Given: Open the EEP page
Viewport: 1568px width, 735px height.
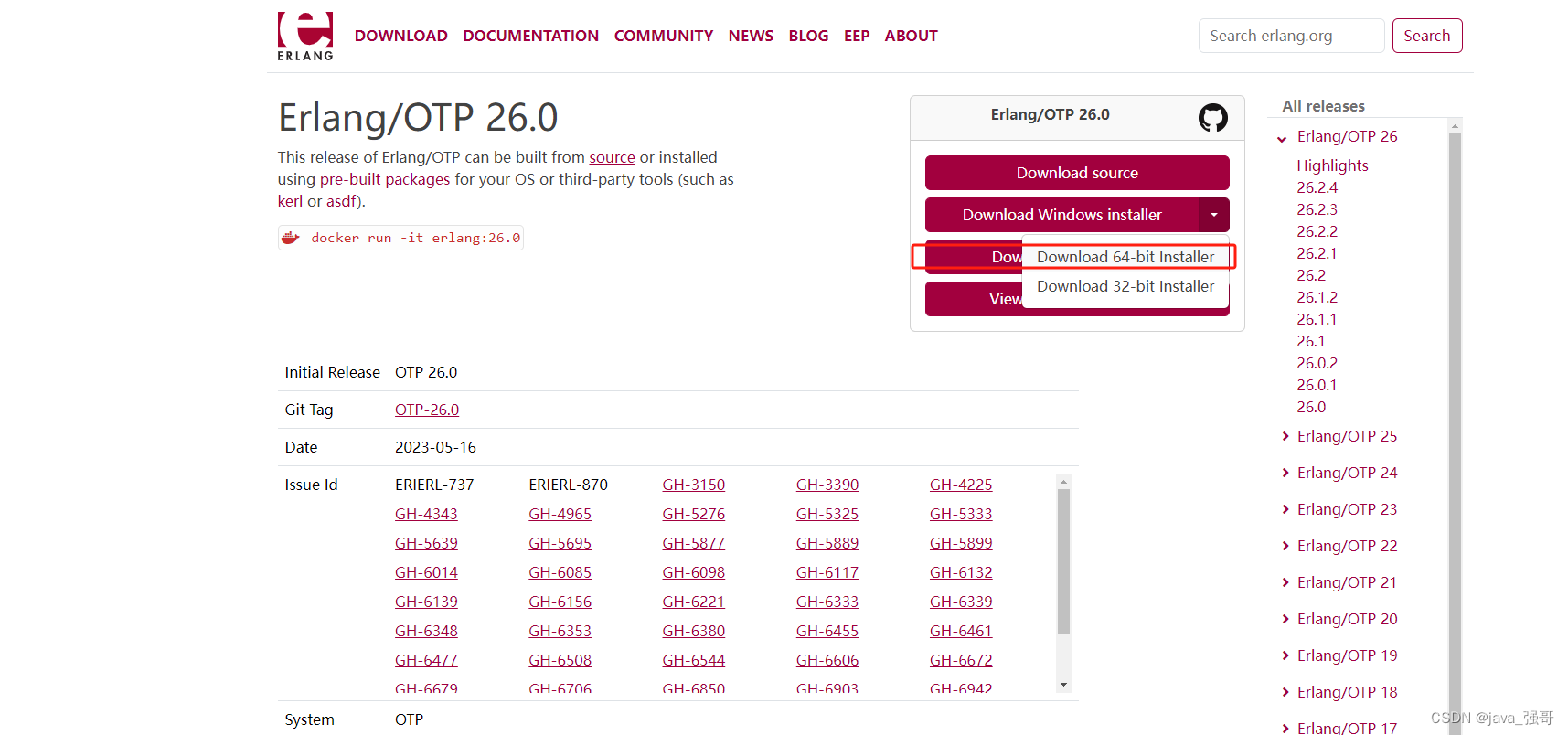Looking at the screenshot, I should pos(857,36).
